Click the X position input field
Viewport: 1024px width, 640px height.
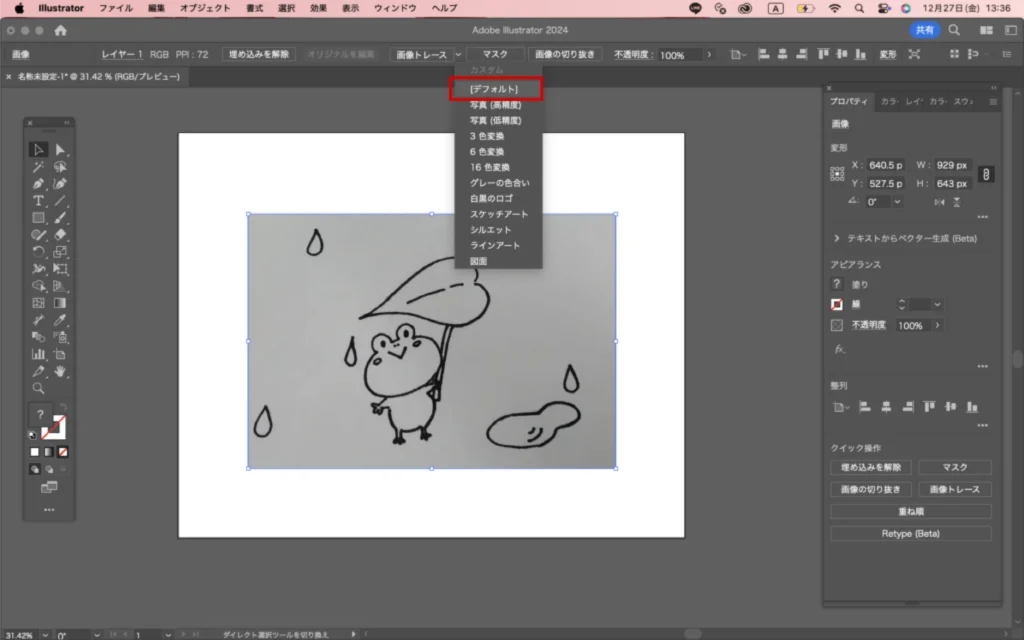886,165
